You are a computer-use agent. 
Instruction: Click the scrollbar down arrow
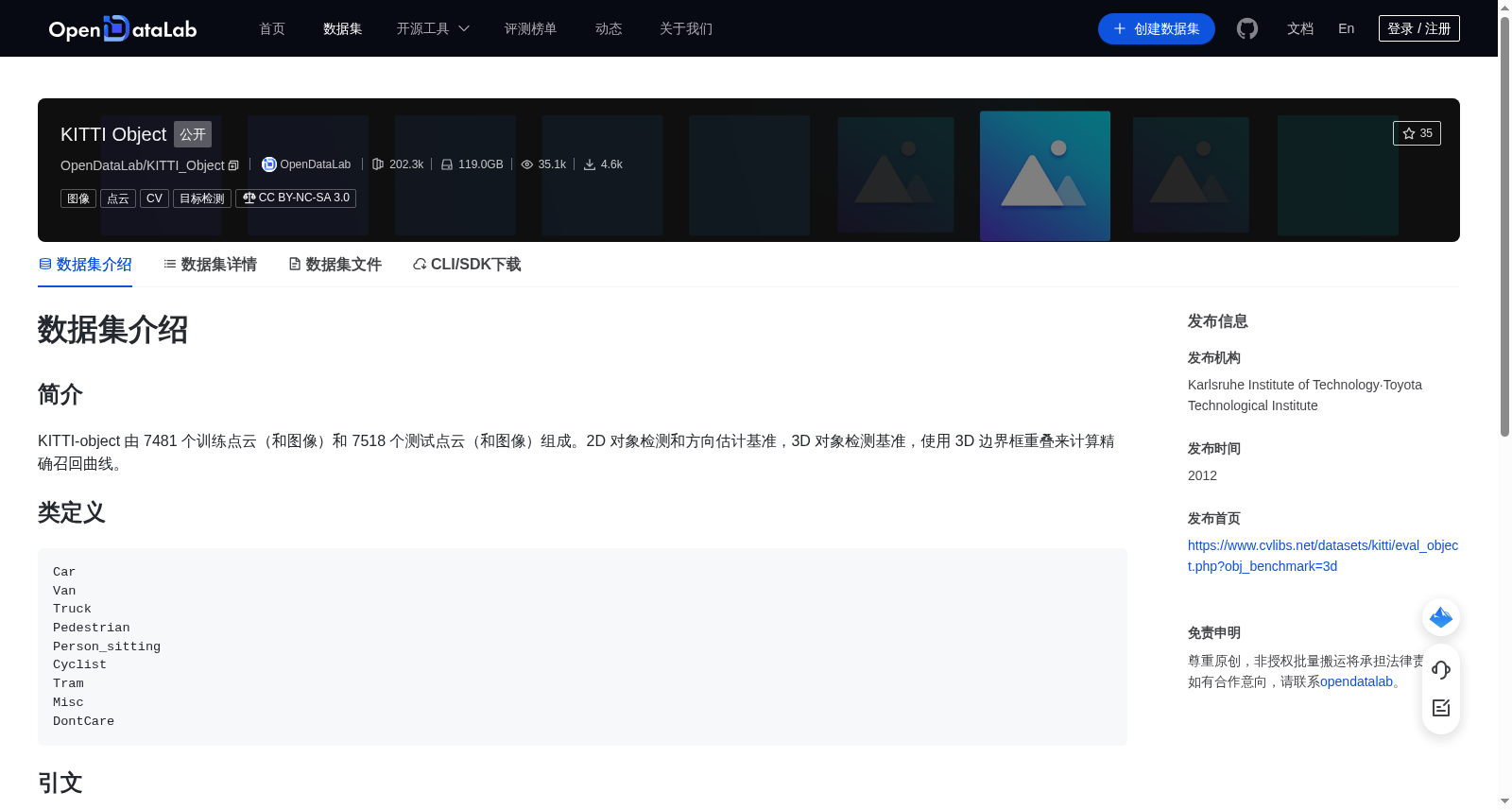coord(1504,801)
